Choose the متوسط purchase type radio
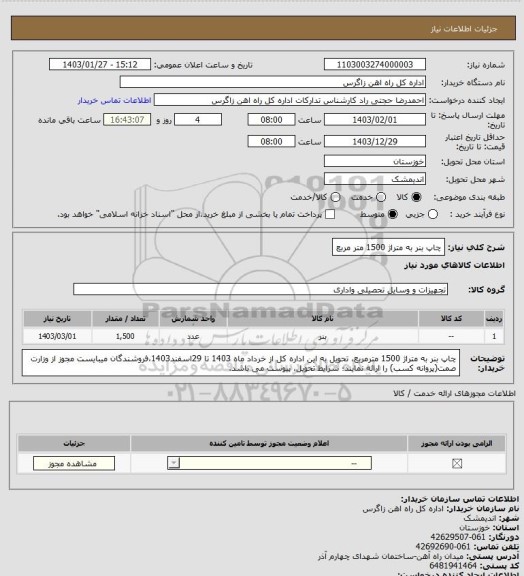 point(393,214)
